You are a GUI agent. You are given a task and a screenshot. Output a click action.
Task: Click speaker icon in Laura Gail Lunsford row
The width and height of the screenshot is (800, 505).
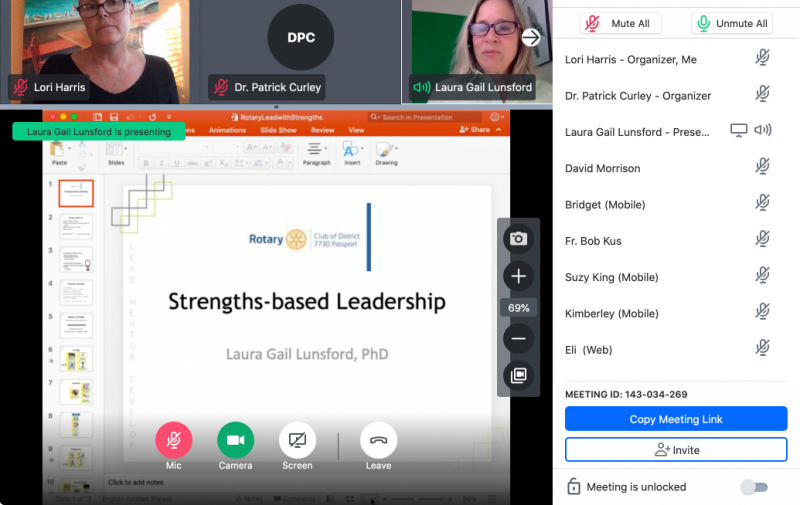point(763,130)
